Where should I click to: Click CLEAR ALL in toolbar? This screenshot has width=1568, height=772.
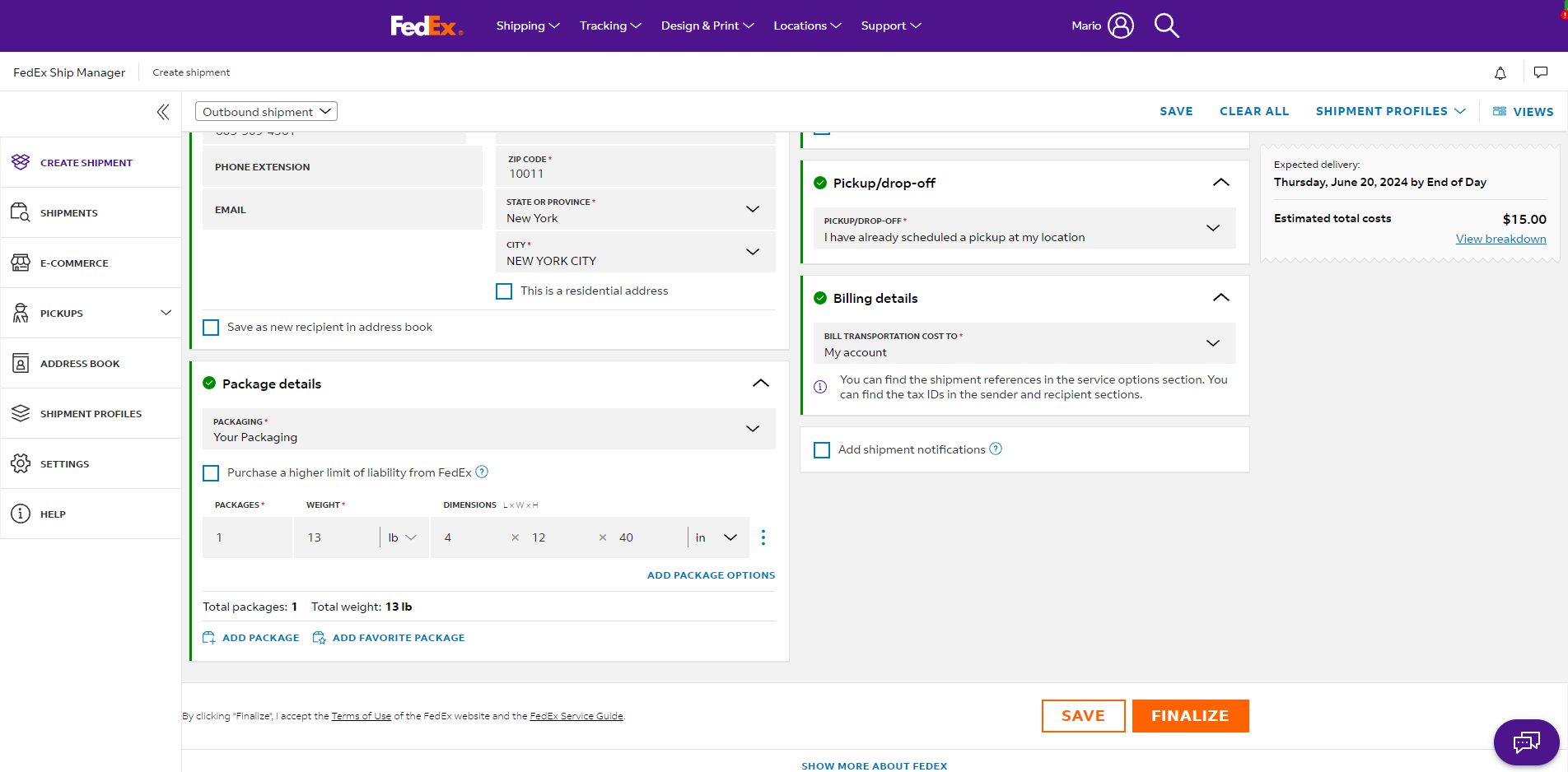1254,111
